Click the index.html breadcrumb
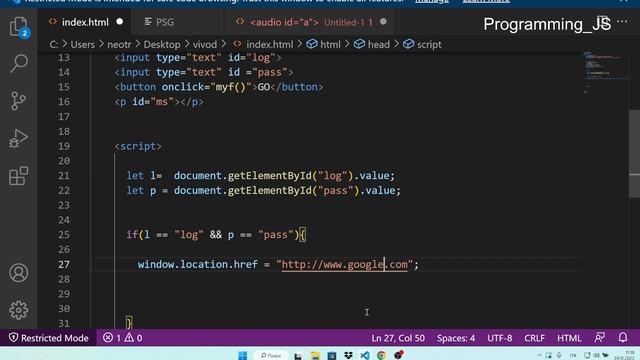 (x=263, y=44)
